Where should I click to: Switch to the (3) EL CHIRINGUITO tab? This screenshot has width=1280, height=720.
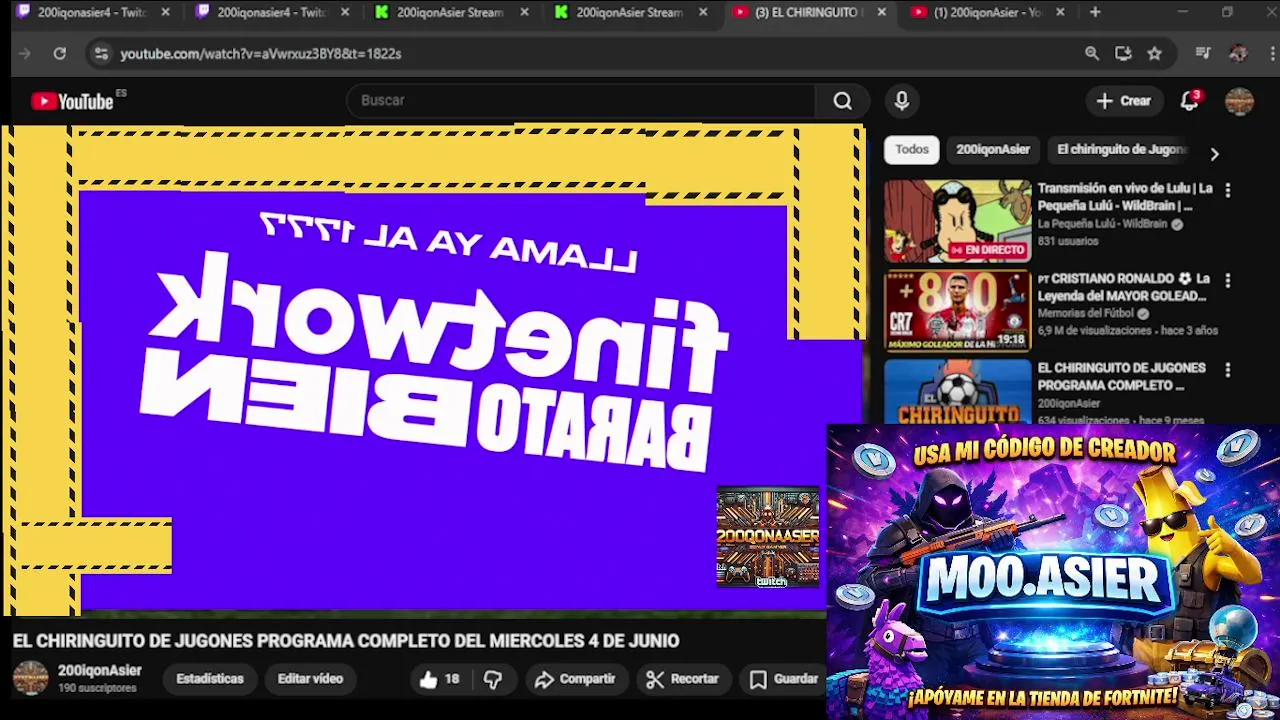coord(810,12)
